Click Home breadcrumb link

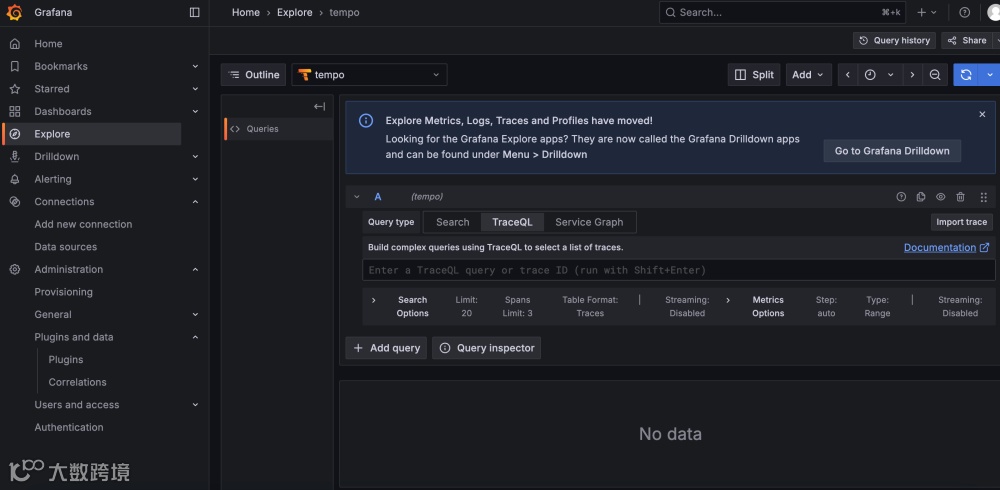click(246, 12)
